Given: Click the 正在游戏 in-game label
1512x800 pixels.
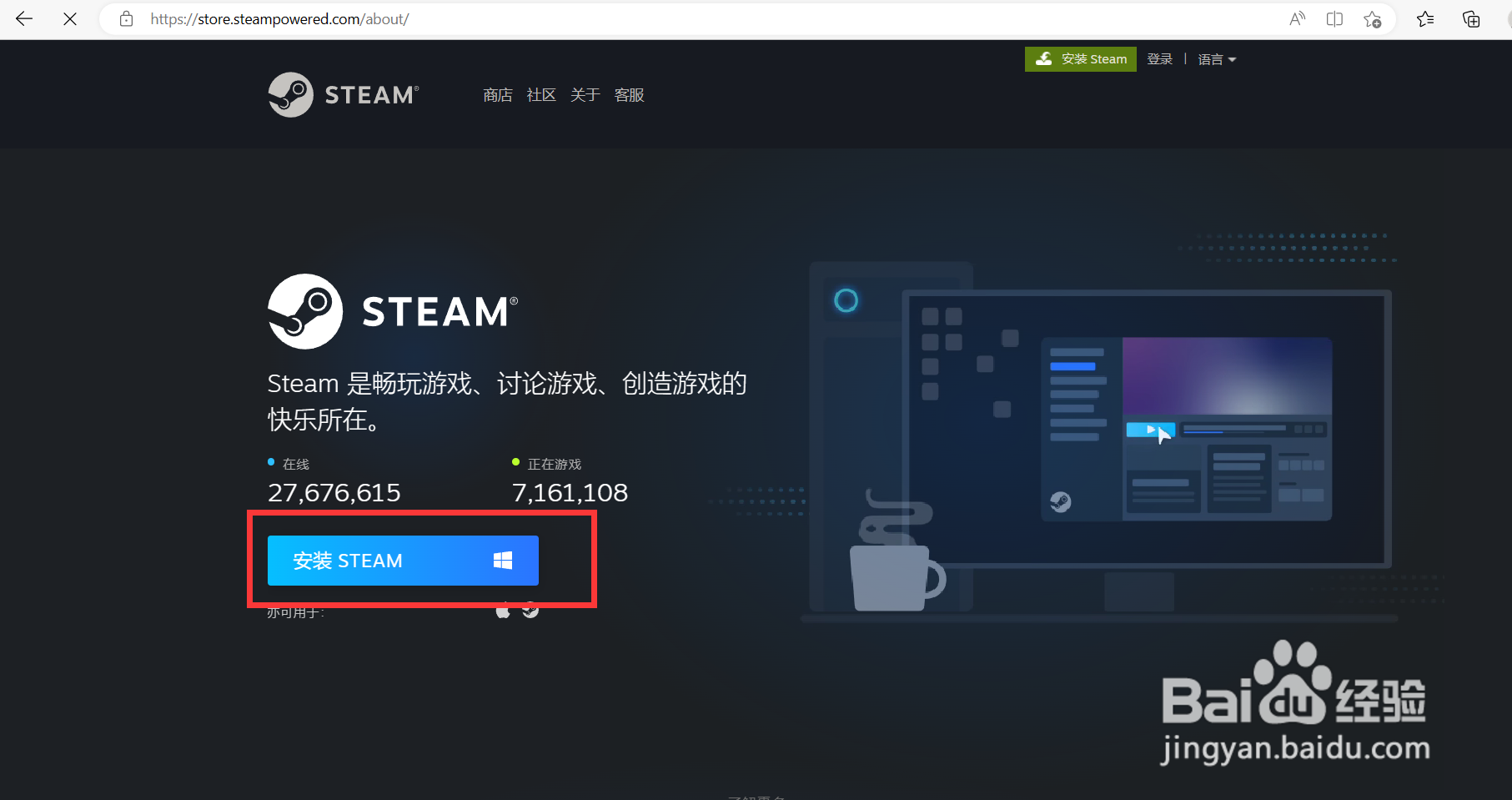Looking at the screenshot, I should pos(555,464).
